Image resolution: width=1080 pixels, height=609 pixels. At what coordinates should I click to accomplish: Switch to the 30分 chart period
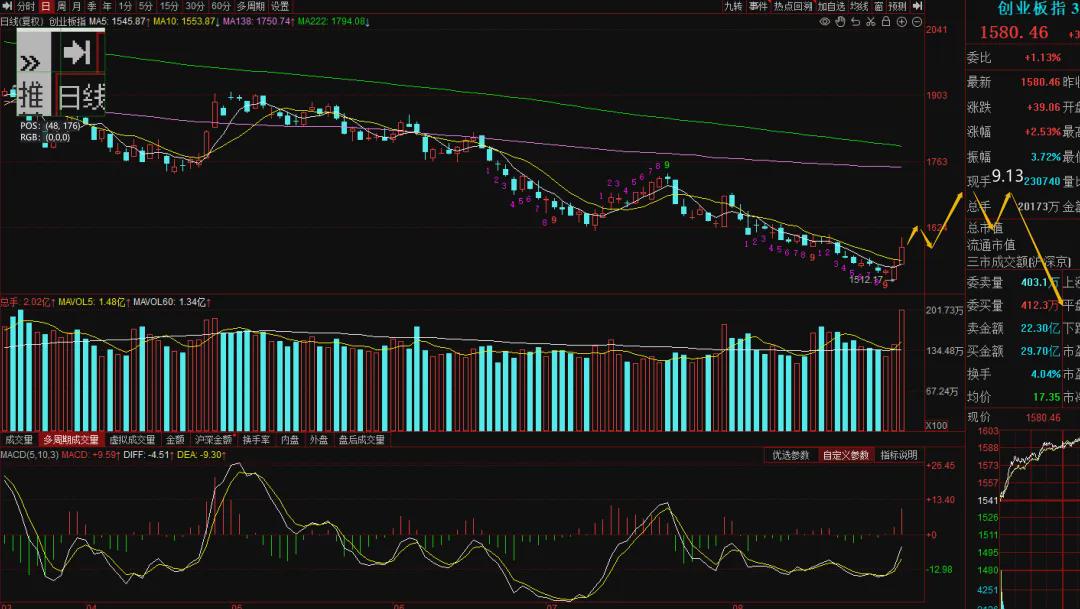195,6
